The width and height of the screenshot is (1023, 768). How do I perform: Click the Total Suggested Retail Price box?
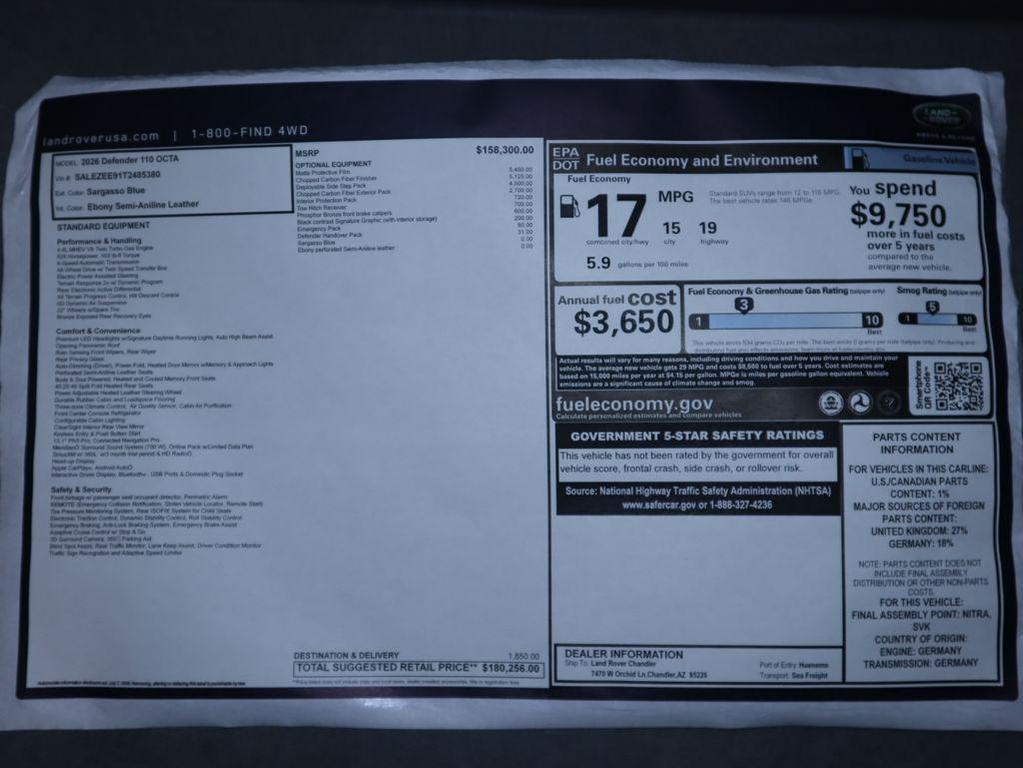[x=419, y=668]
